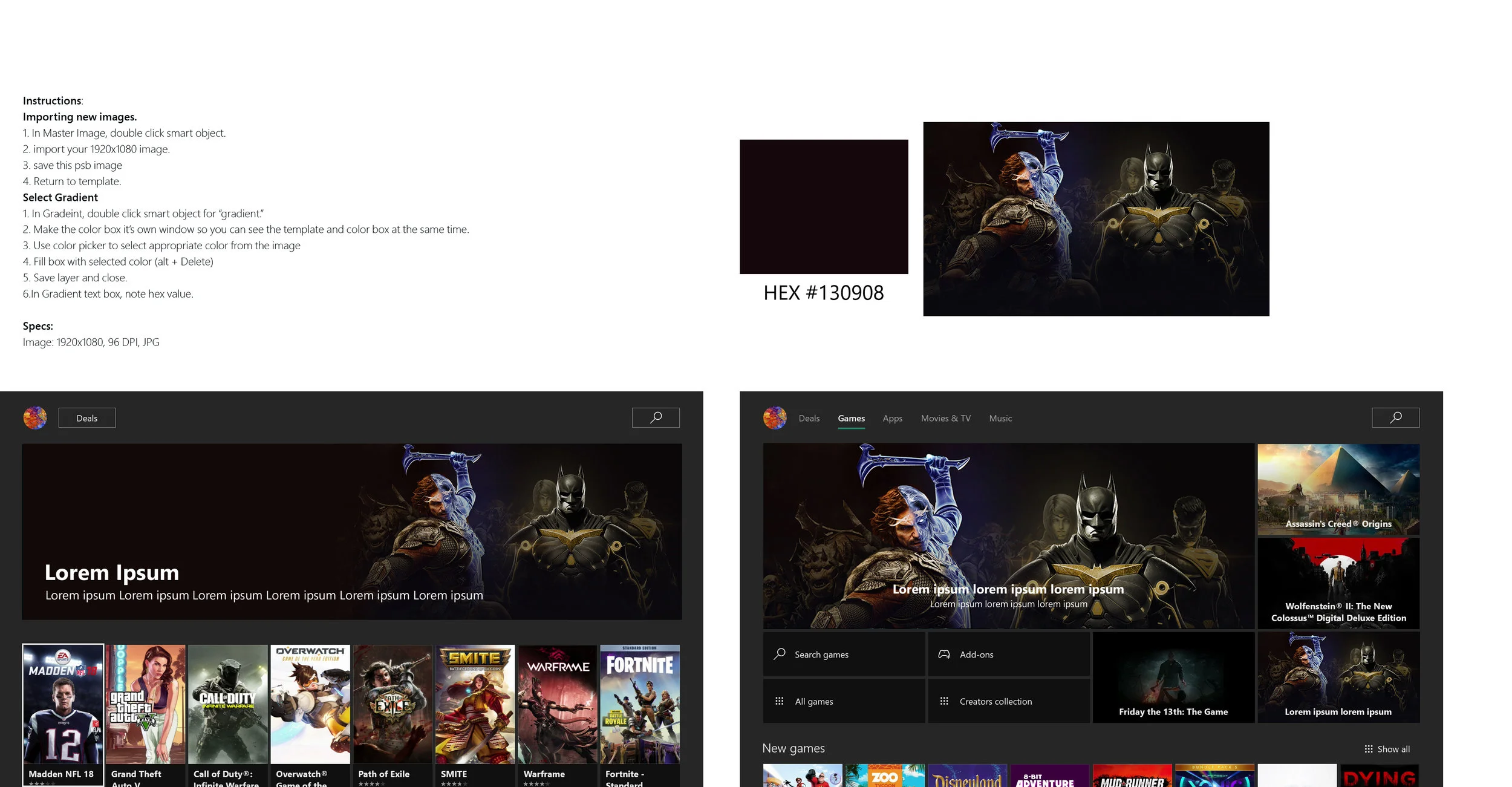Open the Mud Runner thumbnail
Image resolution: width=1512 pixels, height=787 pixels.
[x=1133, y=776]
